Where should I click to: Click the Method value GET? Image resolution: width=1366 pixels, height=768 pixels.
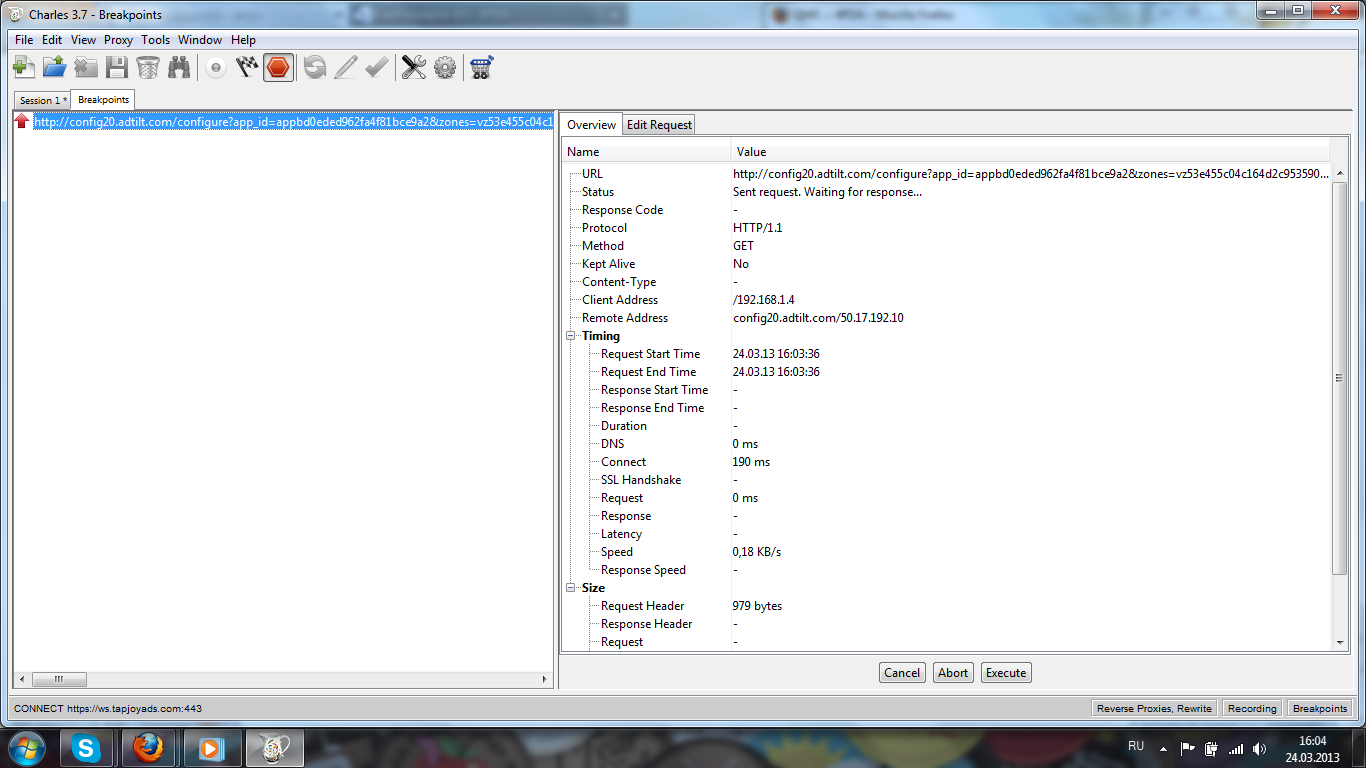[x=743, y=246]
